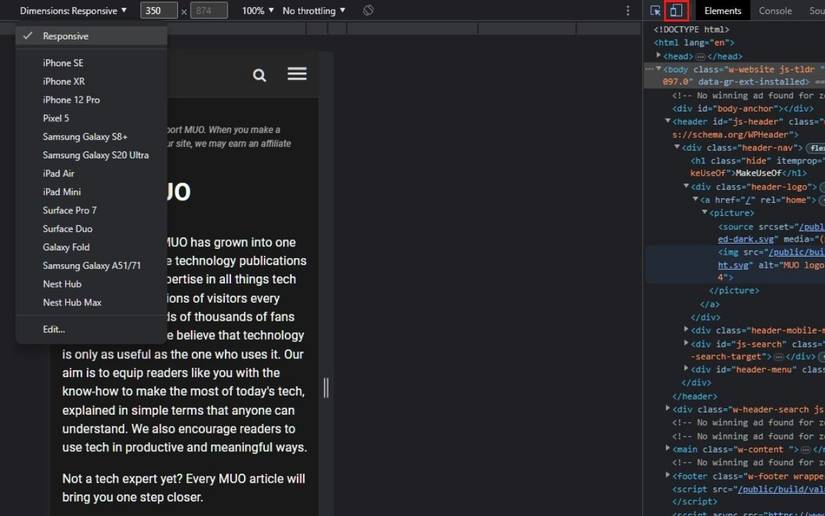Switch to the Console tab

pos(775,11)
